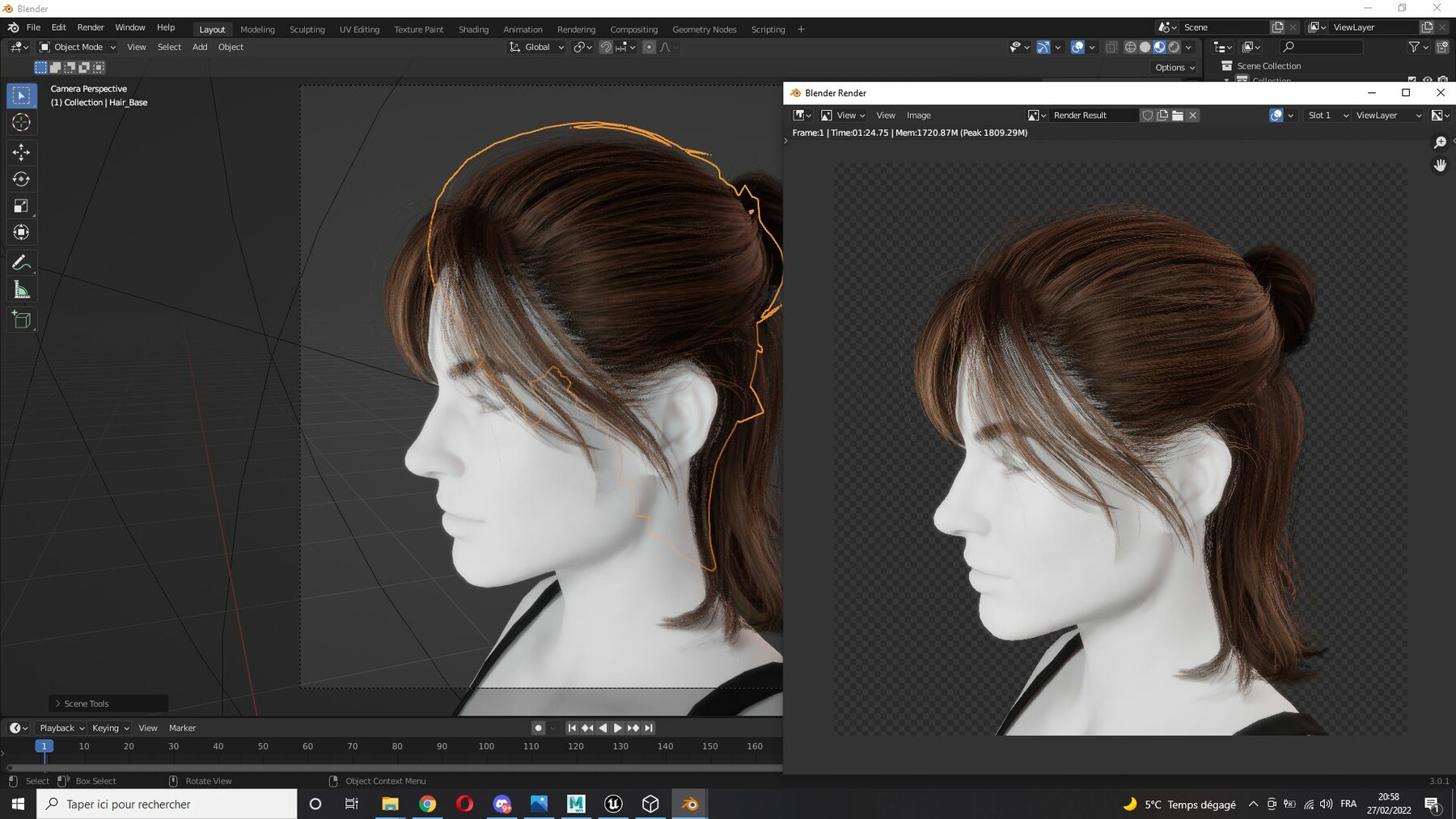Image resolution: width=1456 pixels, height=819 pixels.
Task: Toggle the viewport gizmo display
Action: tap(1043, 48)
